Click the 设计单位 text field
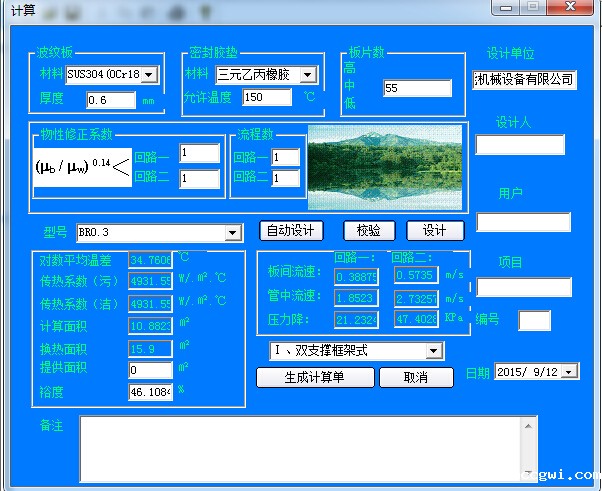This screenshot has height=491, width=602. tap(524, 80)
